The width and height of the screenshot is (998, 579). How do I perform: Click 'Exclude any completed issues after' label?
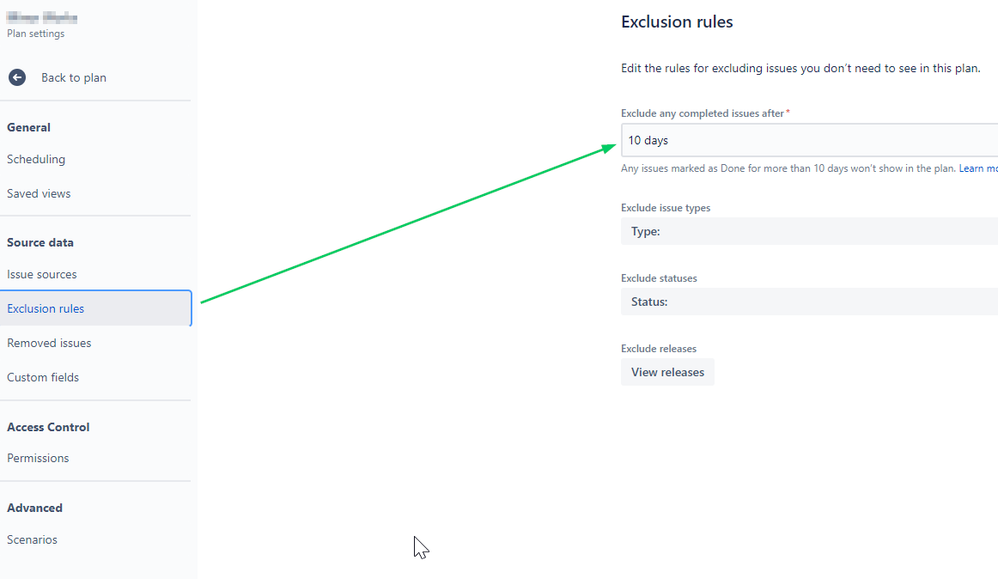(702, 113)
